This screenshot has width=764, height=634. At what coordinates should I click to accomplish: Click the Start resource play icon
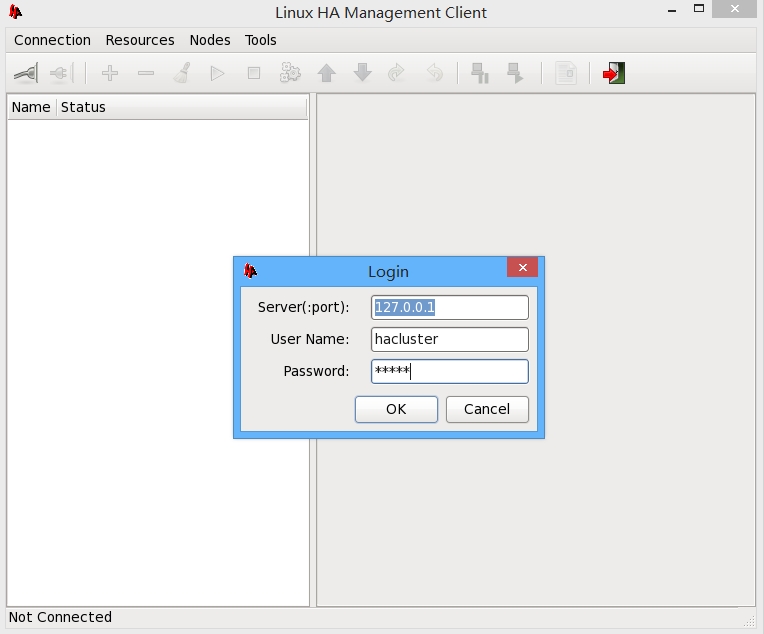(x=217, y=74)
